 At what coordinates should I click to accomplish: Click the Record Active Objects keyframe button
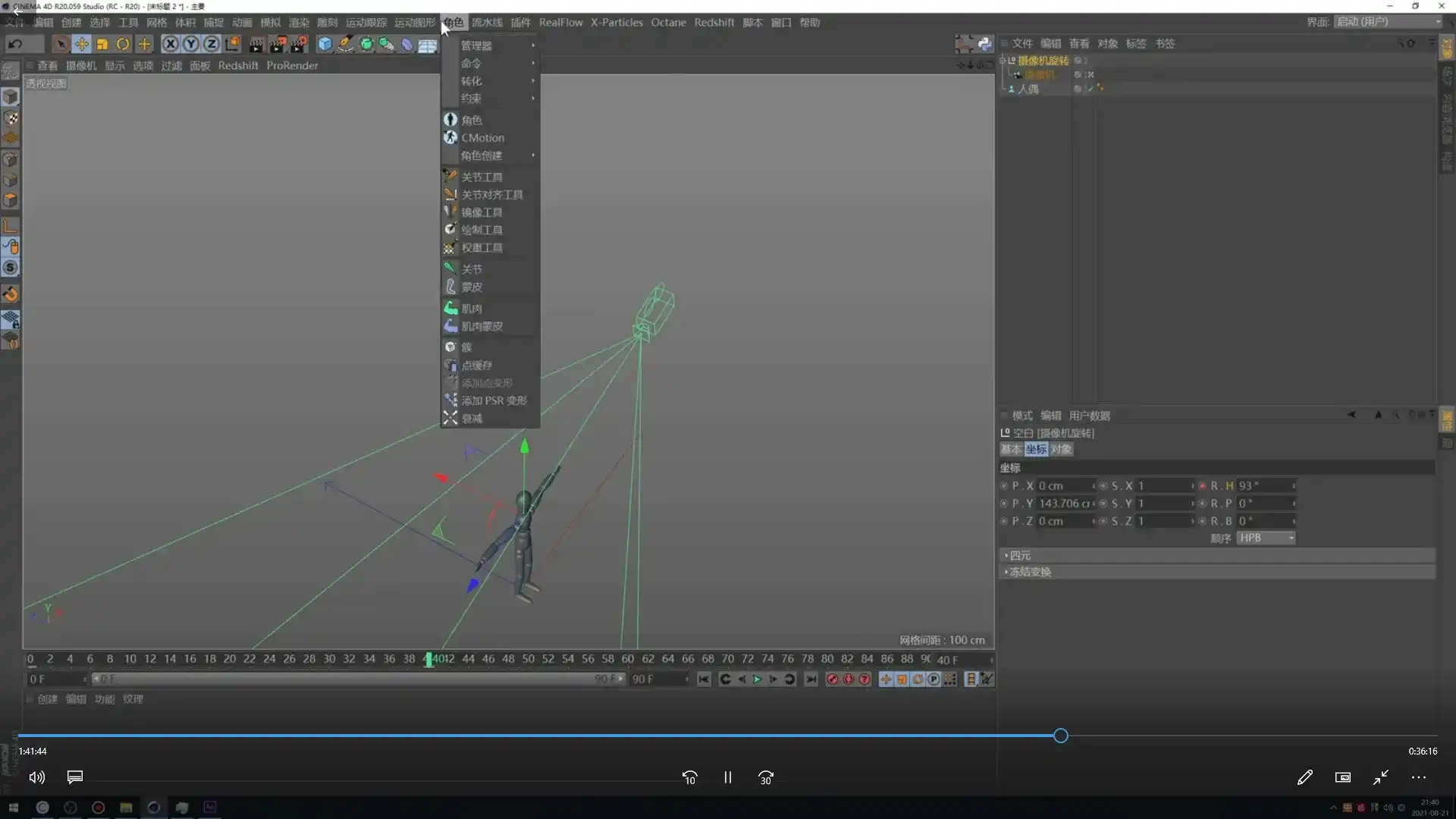832,679
